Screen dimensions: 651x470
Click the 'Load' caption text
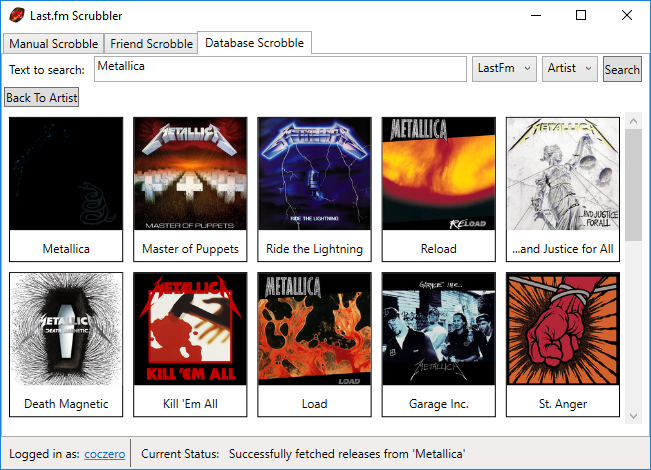pos(314,404)
